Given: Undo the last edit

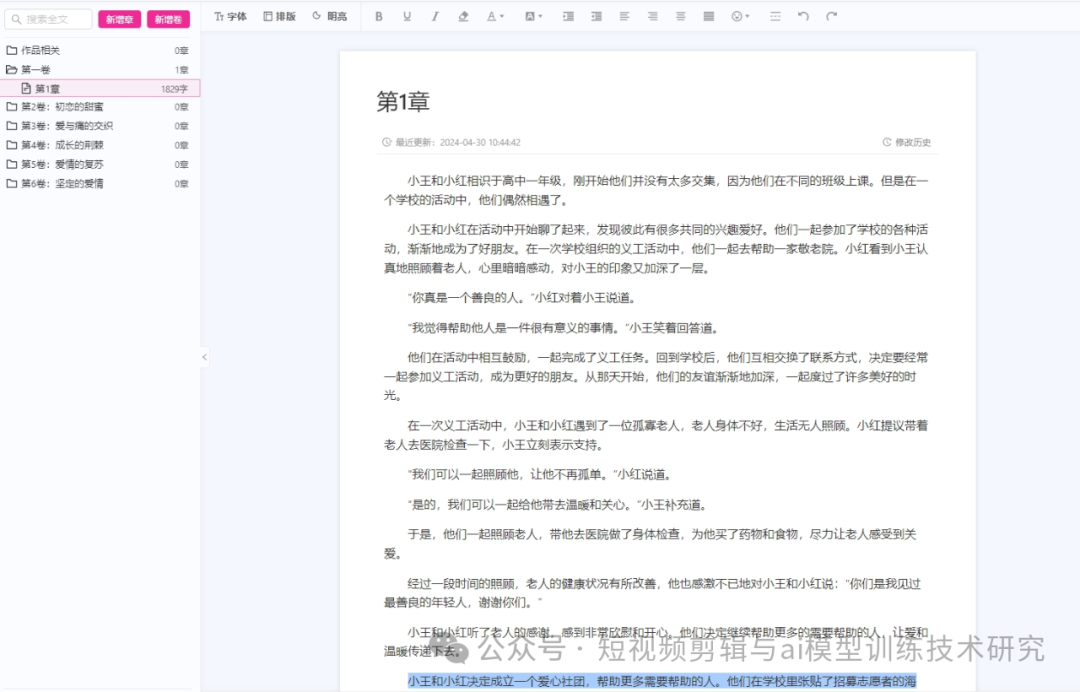Looking at the screenshot, I should pyautogui.click(x=803, y=17).
